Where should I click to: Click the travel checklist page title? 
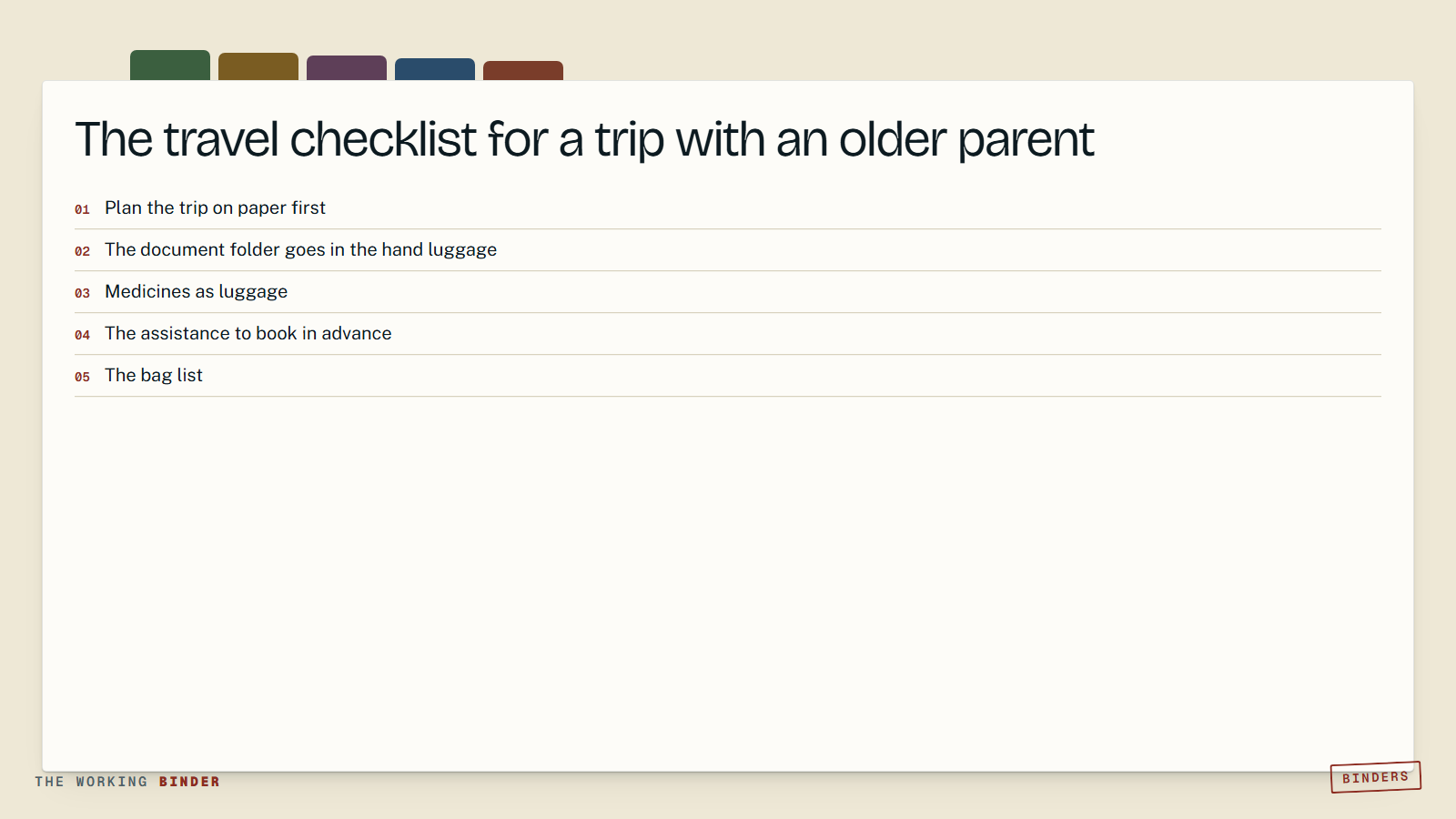tap(584, 140)
